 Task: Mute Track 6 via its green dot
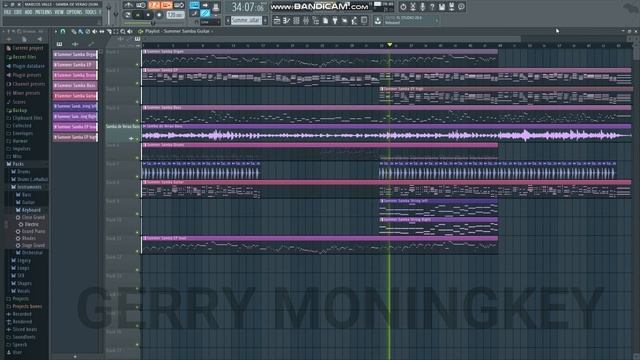click(x=137, y=158)
